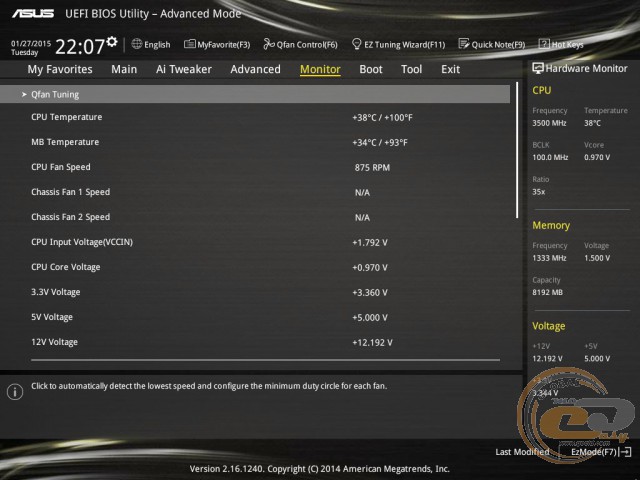Click the +1.792 V value

pyautogui.click(x=370, y=242)
